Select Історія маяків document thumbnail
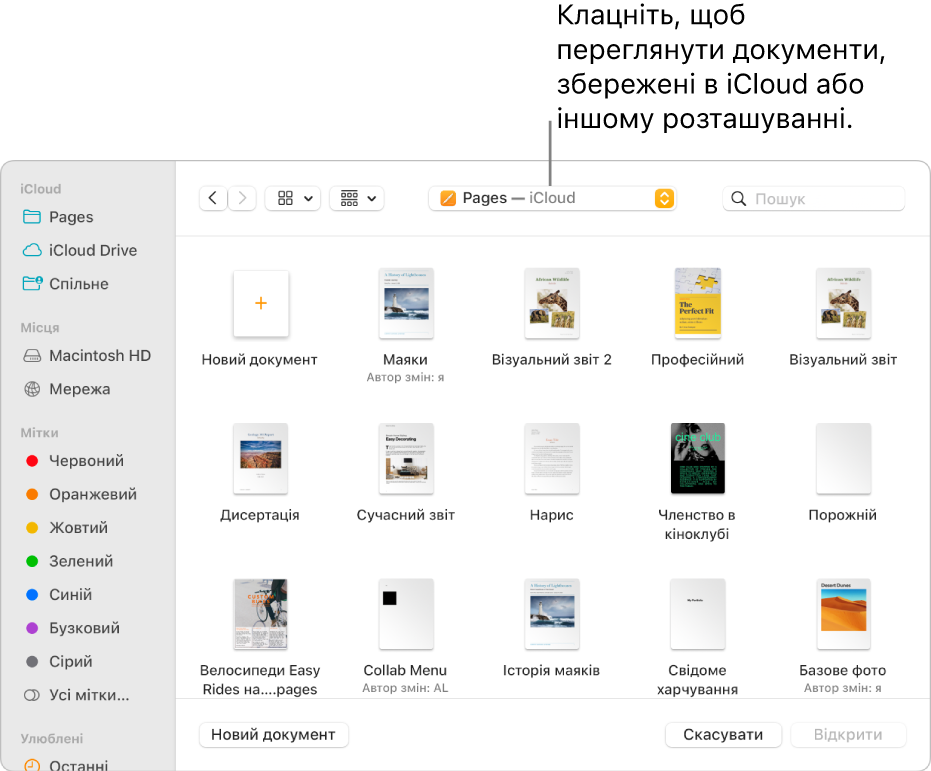This screenshot has width=931, height=771. [552, 614]
